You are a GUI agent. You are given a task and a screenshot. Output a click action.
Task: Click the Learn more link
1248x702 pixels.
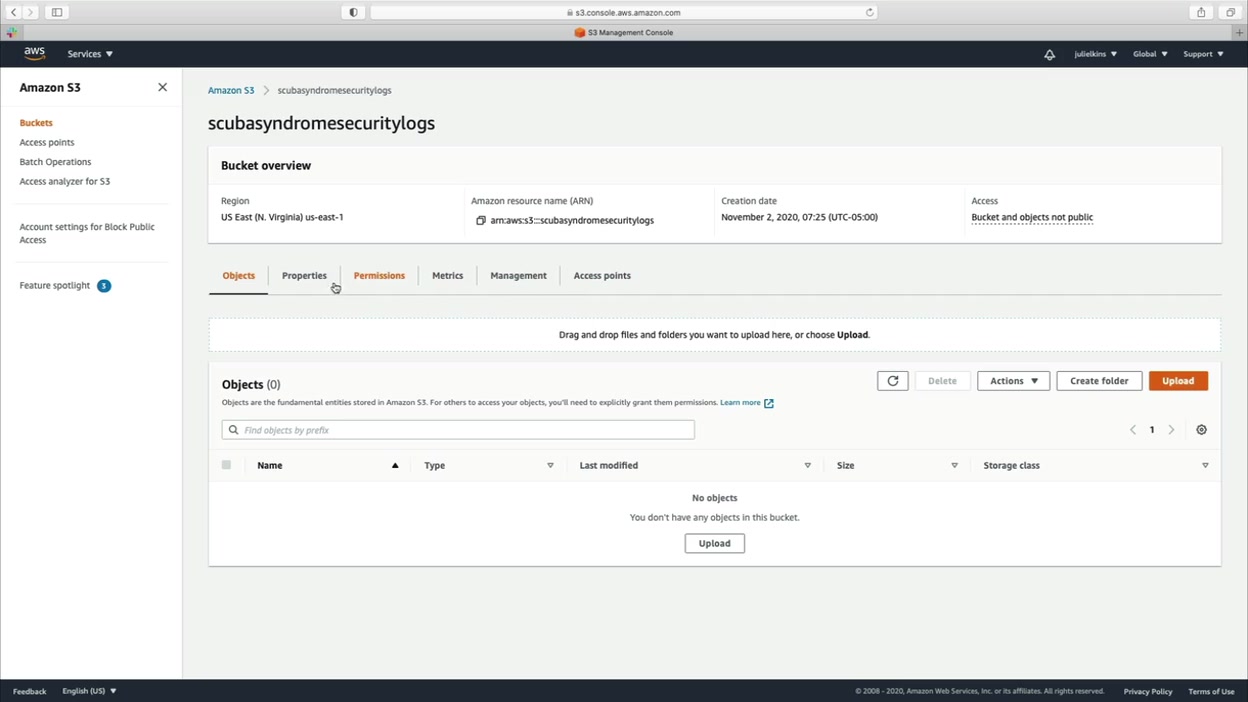(740, 403)
